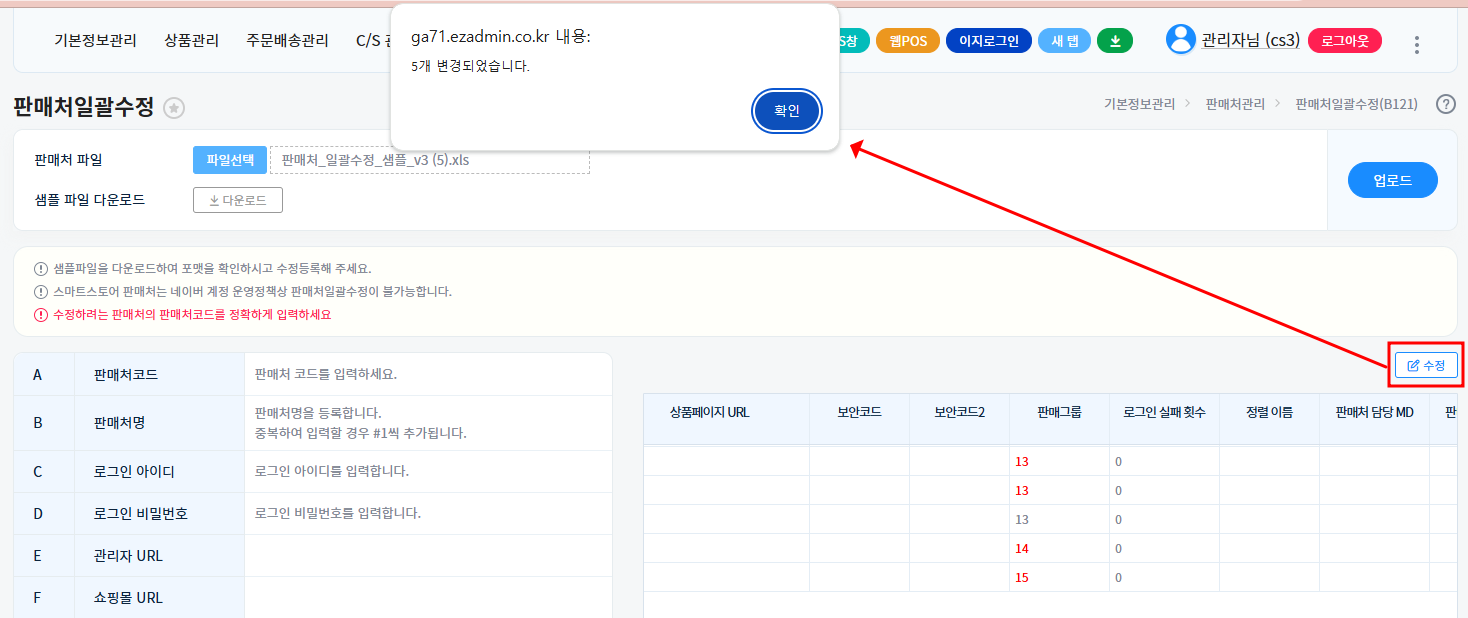Click the 파일선택 file chooser button
Screen dimensions: 1468x618
230,160
